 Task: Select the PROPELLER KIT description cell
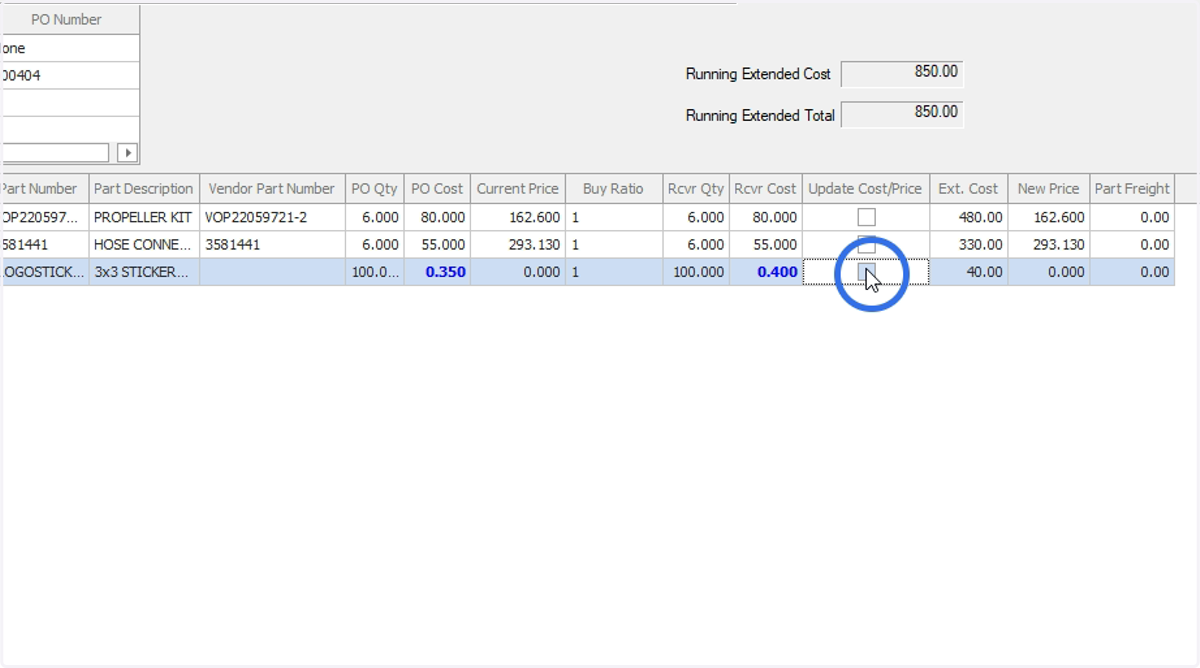[x=144, y=217]
